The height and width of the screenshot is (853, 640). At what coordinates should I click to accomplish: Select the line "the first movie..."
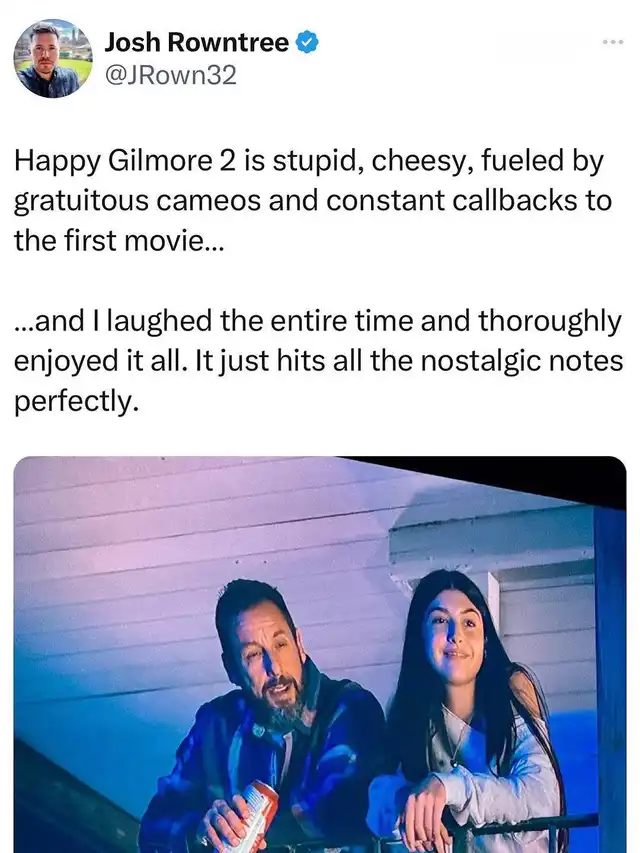coord(119,240)
